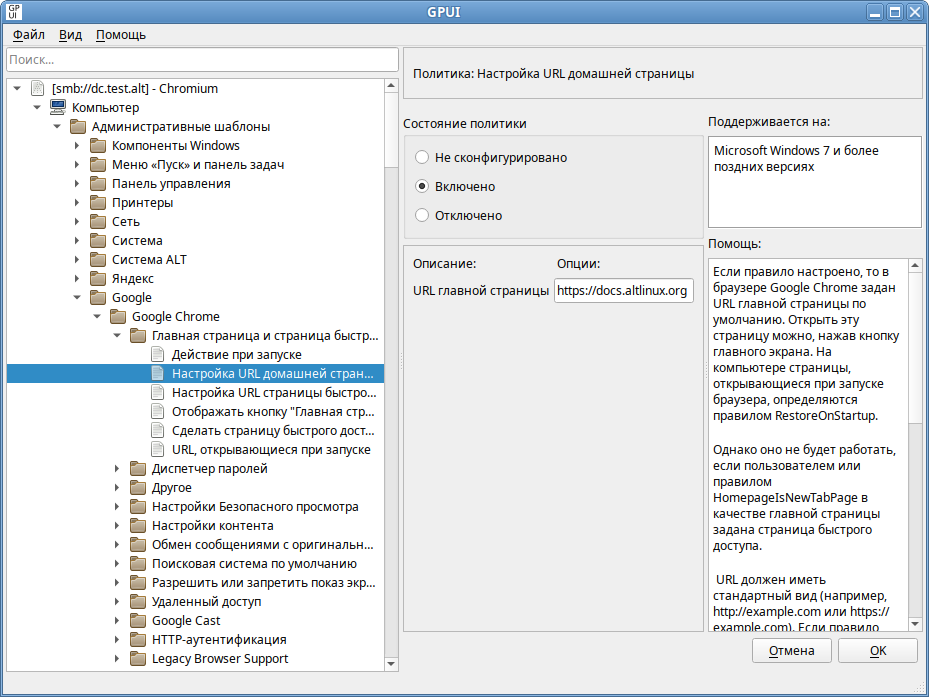Open the Файл menu
This screenshot has width=929, height=697.
pyautogui.click(x=28, y=34)
